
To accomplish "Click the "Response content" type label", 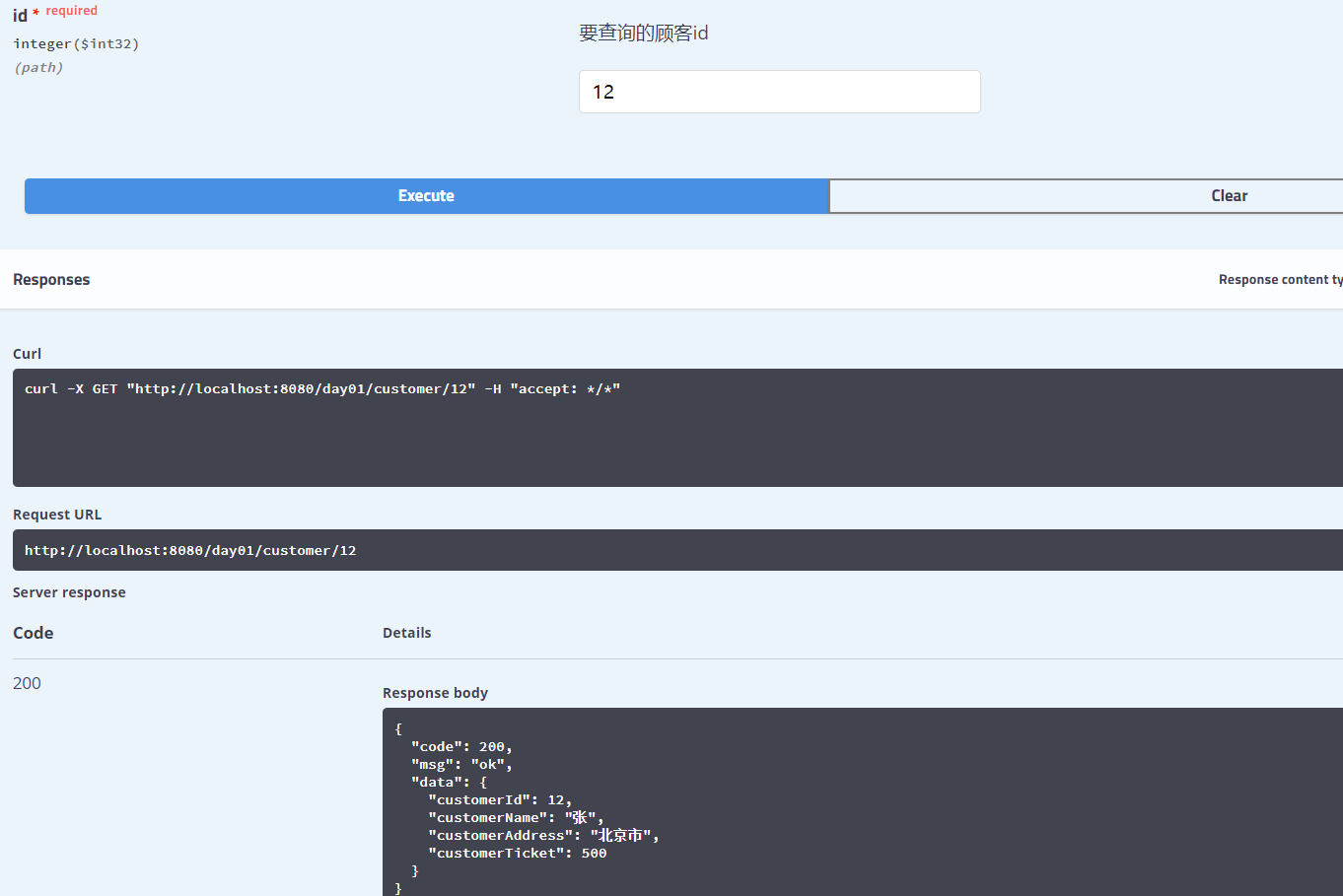I will coord(1280,280).
